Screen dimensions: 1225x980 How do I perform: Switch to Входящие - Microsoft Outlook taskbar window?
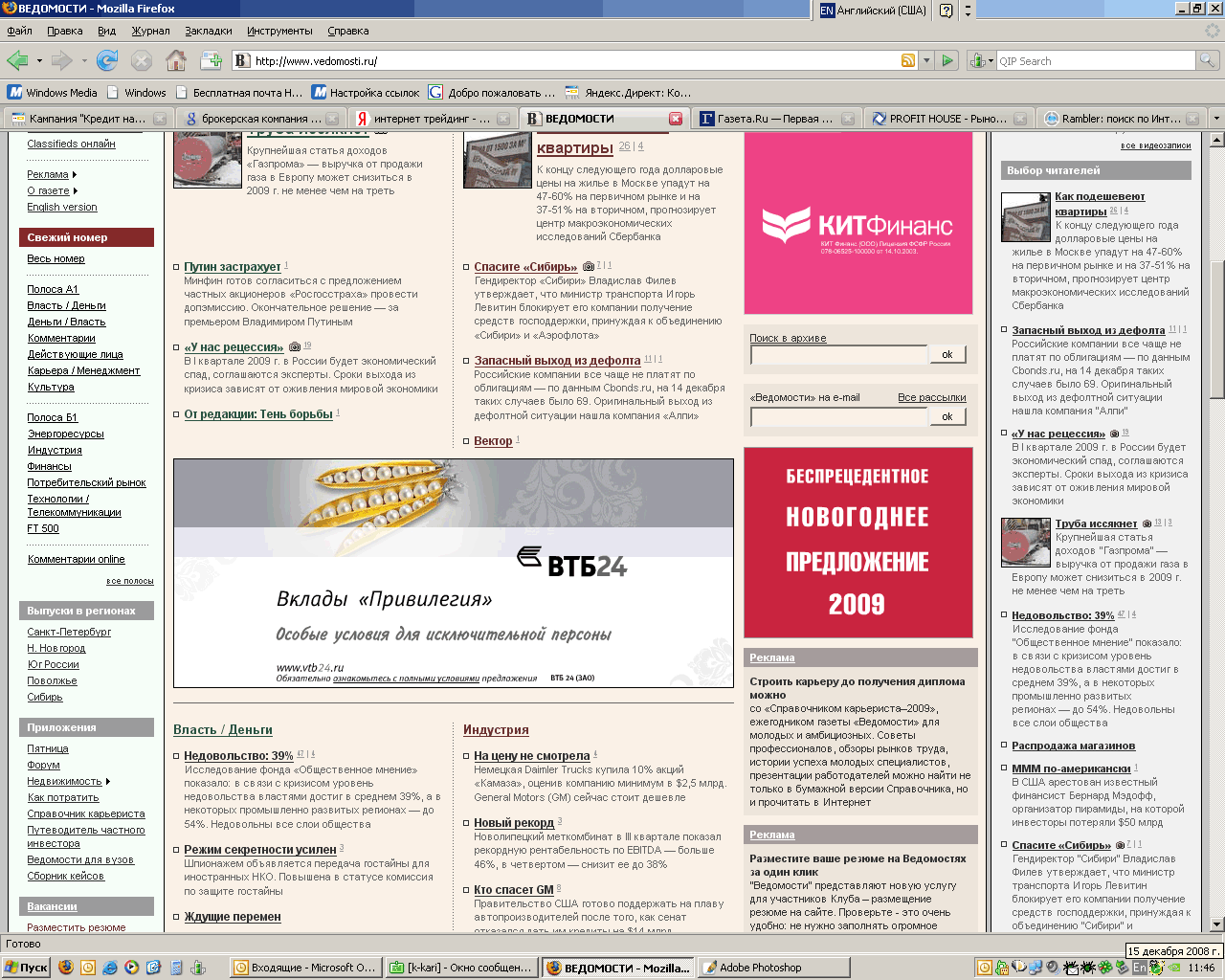[x=306, y=968]
